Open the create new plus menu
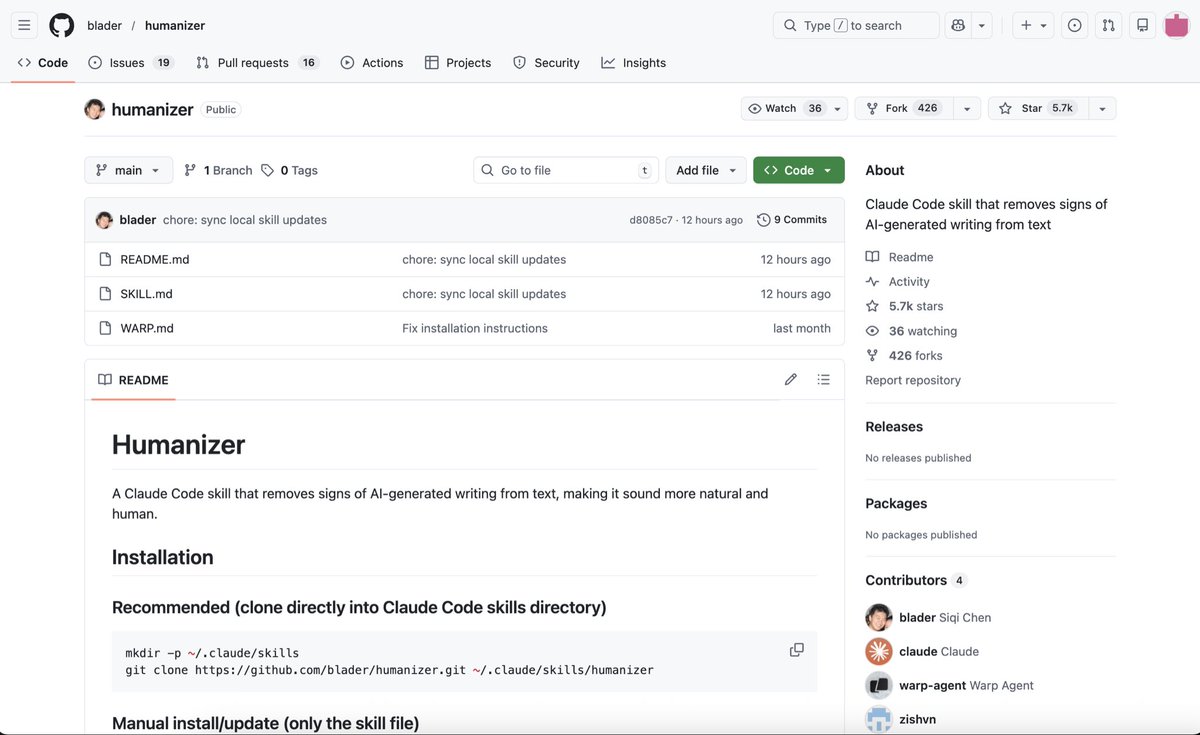This screenshot has width=1200, height=735. click(x=1034, y=25)
